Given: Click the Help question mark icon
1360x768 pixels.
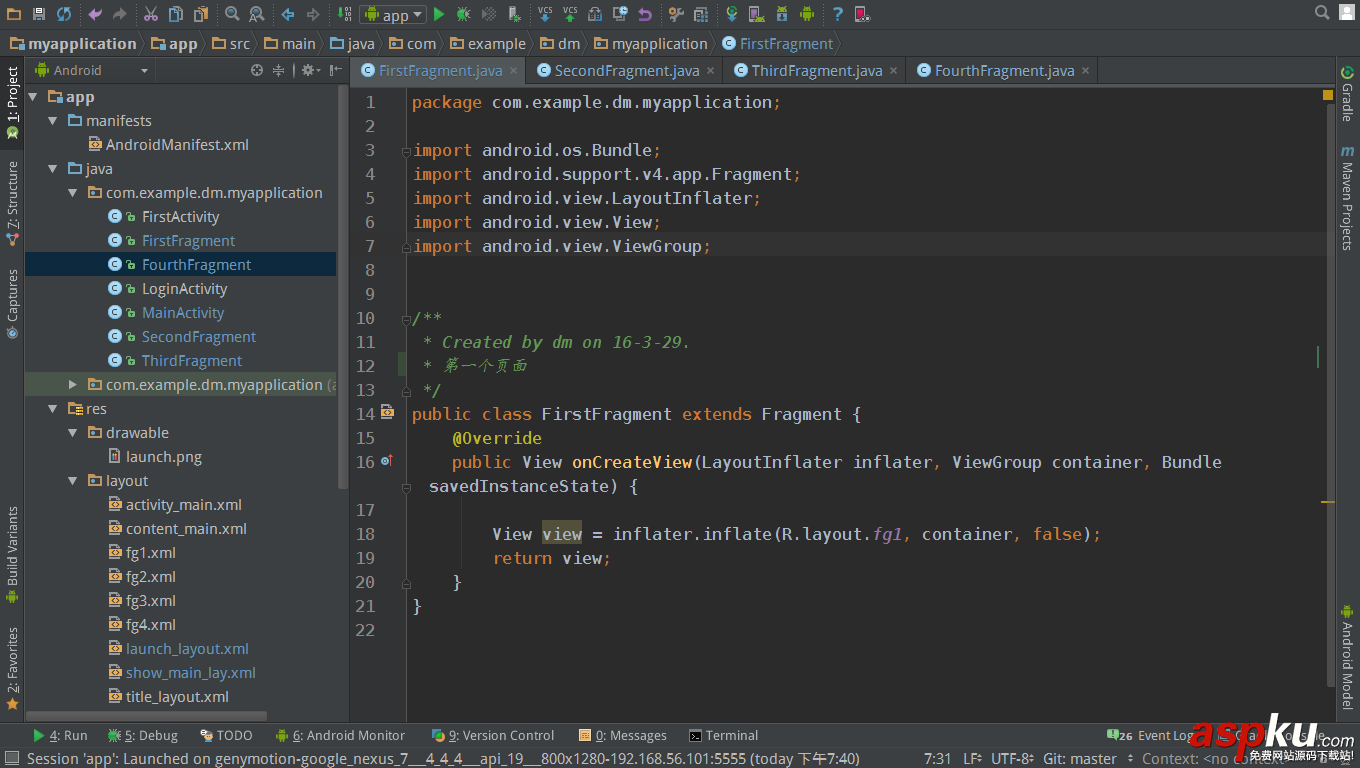Looking at the screenshot, I should [x=837, y=14].
